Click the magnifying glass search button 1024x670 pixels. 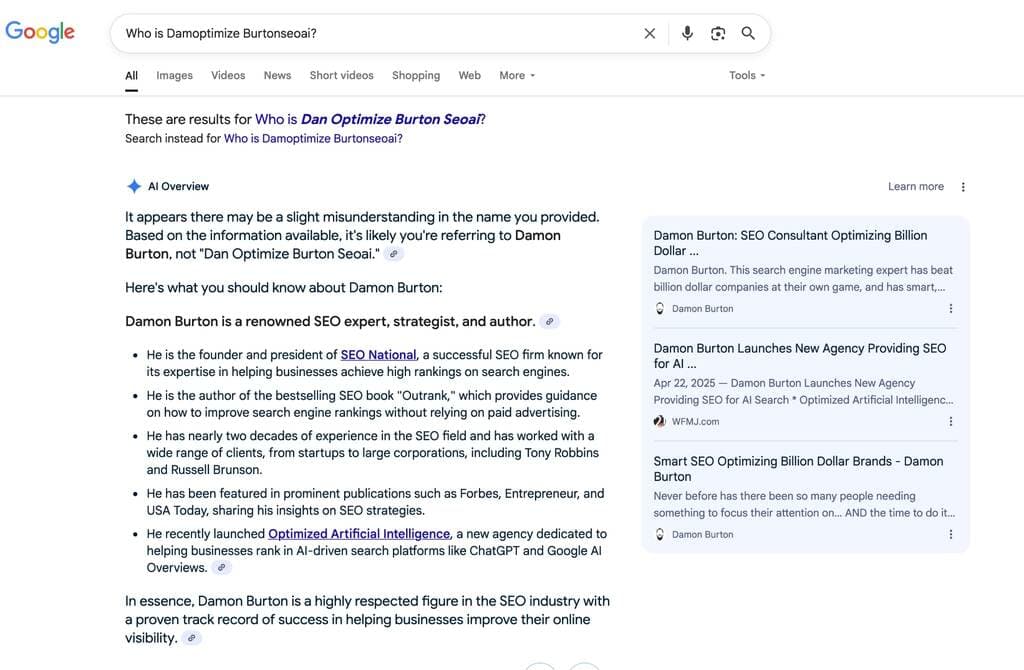click(748, 34)
